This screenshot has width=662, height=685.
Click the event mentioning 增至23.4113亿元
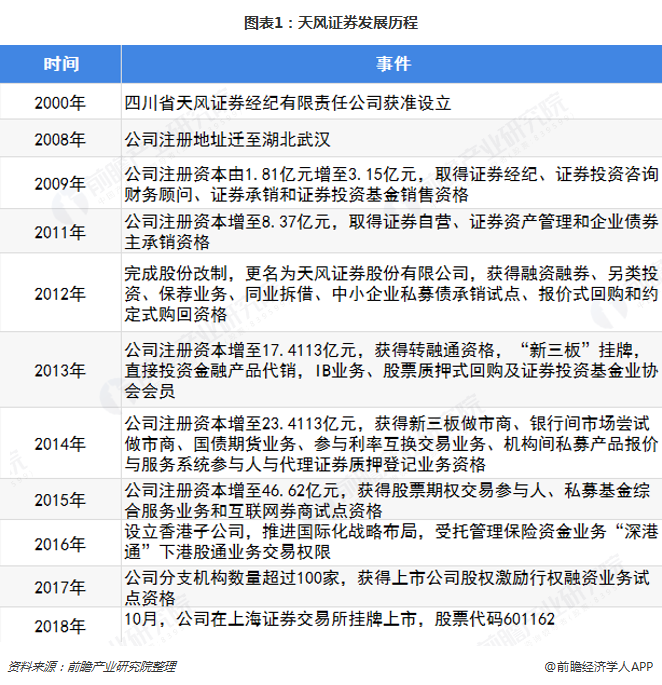392,444
